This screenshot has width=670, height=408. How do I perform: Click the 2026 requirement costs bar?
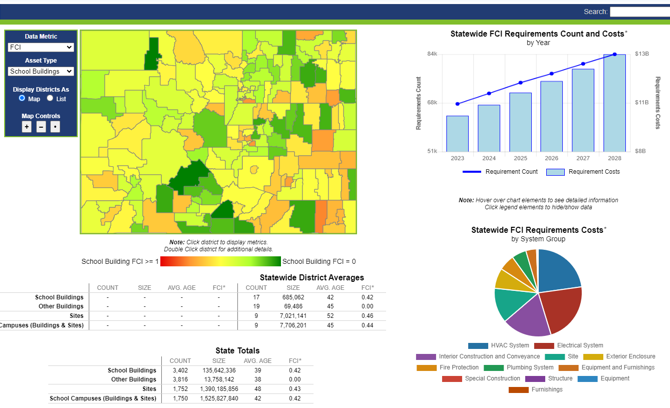[x=552, y=116]
